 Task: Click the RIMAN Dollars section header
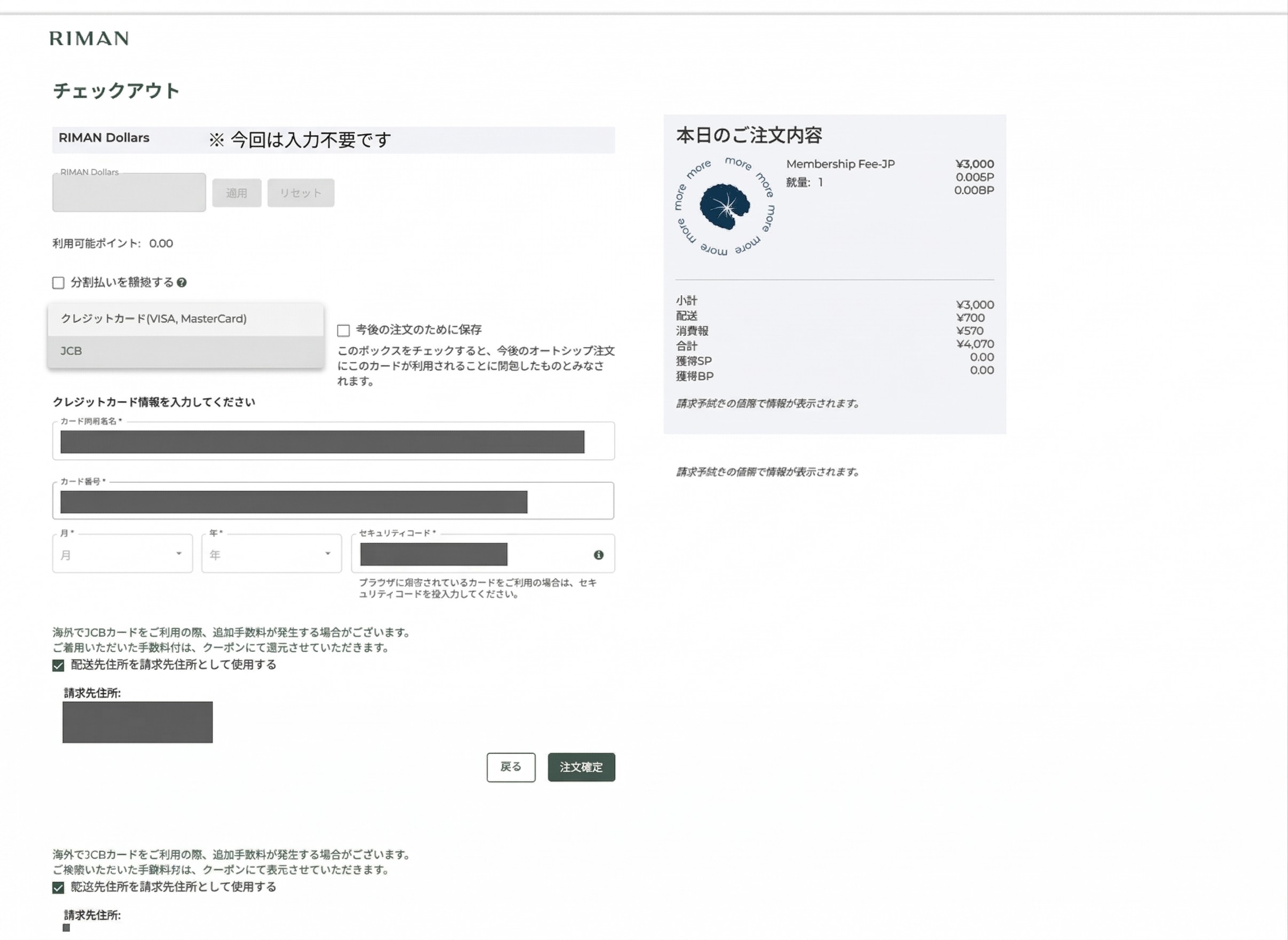(x=333, y=140)
